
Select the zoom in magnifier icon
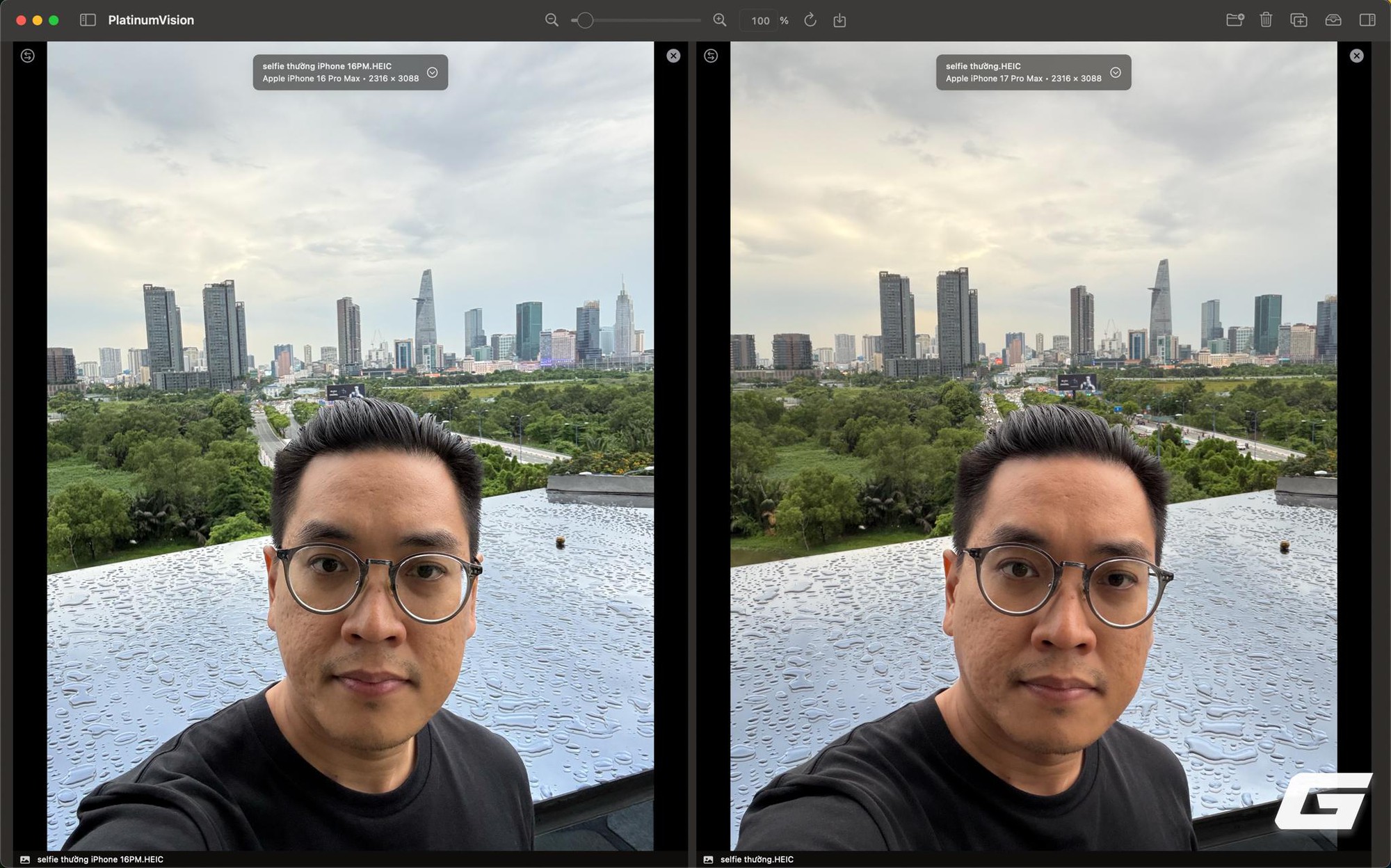(719, 20)
